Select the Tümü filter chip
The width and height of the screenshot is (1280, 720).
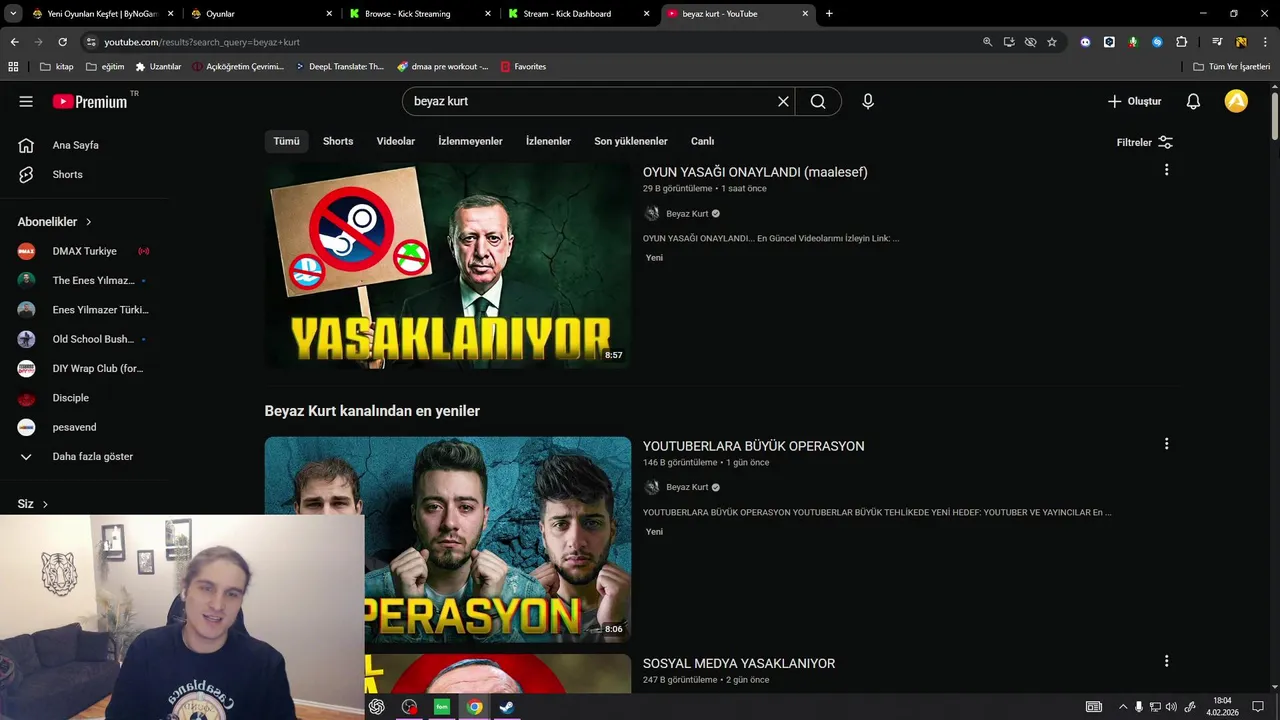(x=286, y=141)
